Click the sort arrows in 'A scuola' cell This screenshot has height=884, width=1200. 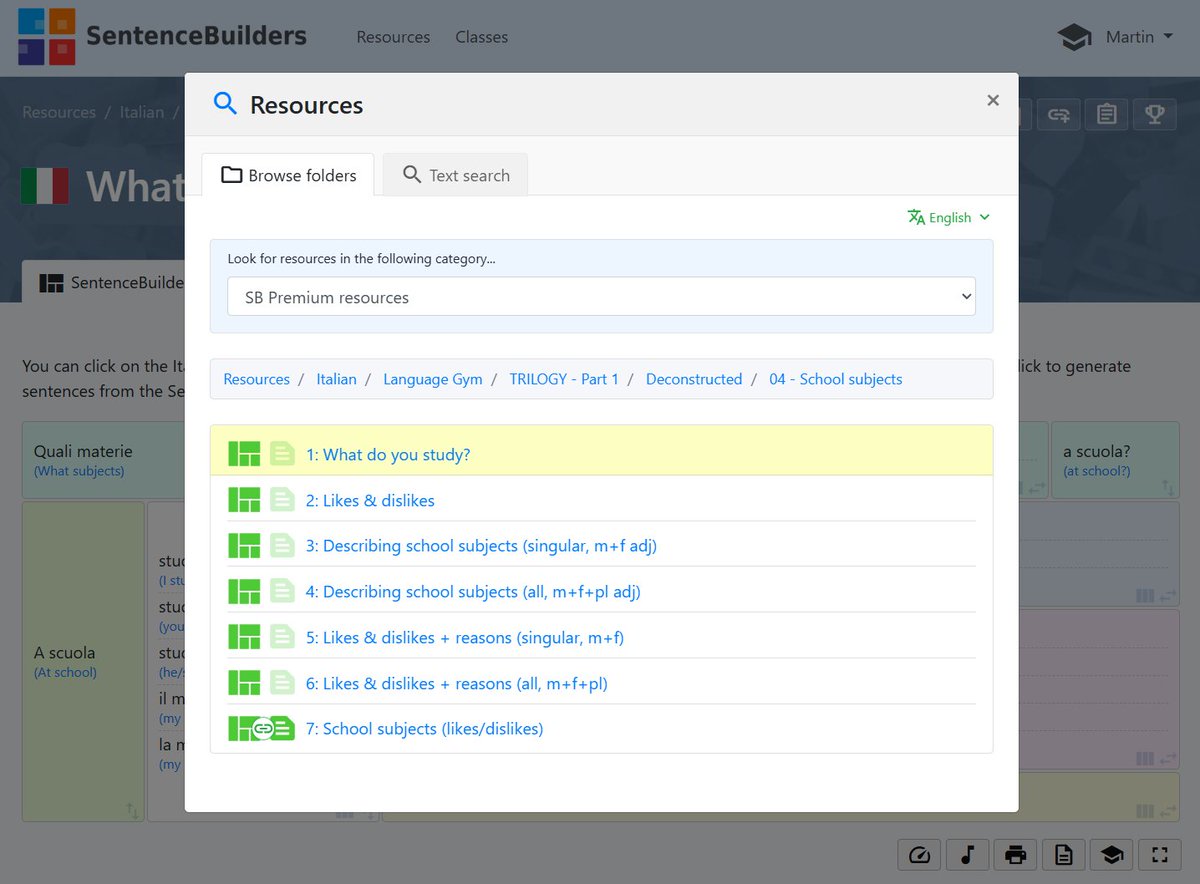point(133,811)
